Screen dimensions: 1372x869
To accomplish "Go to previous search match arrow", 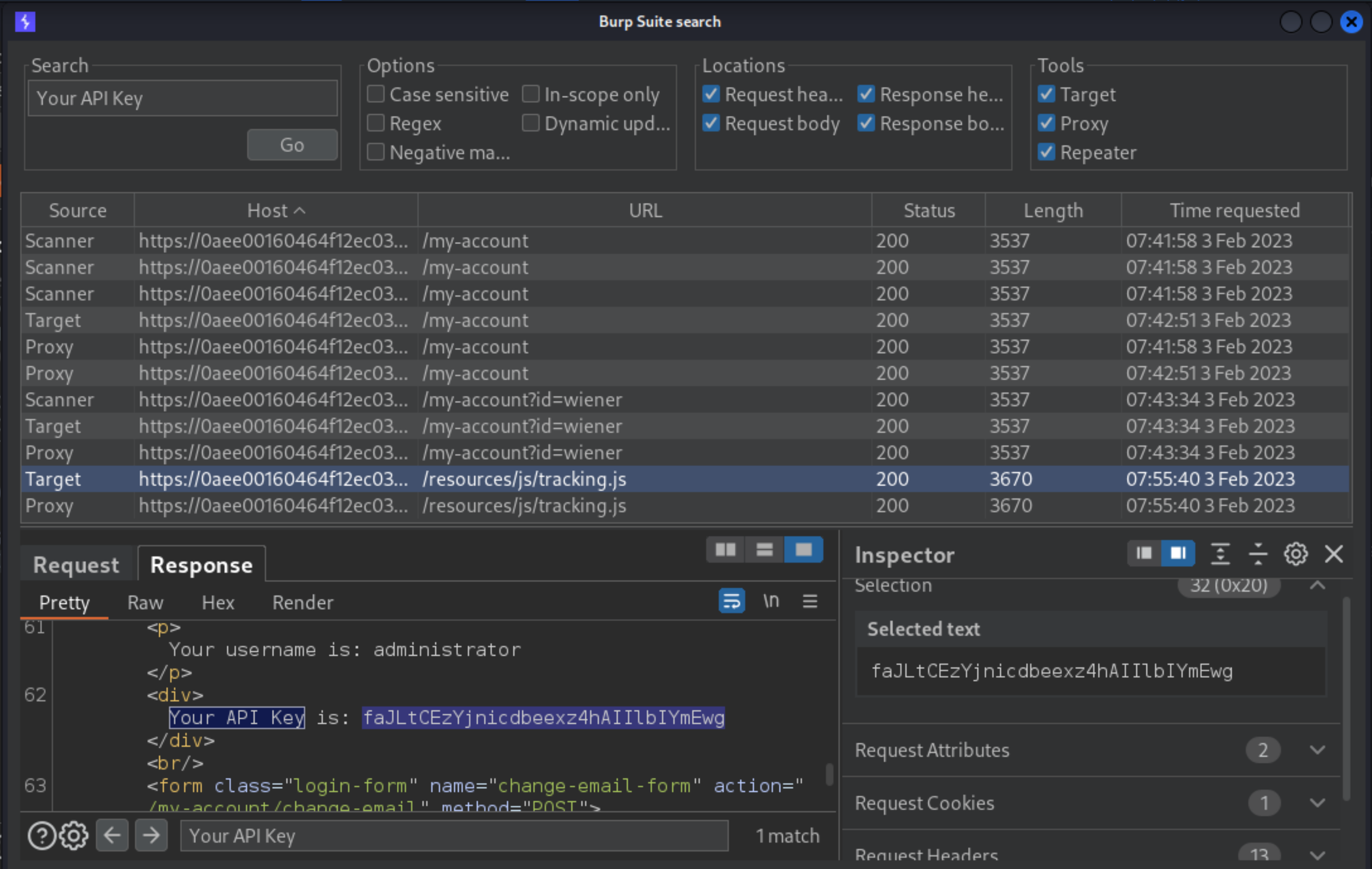I will tap(112, 835).
